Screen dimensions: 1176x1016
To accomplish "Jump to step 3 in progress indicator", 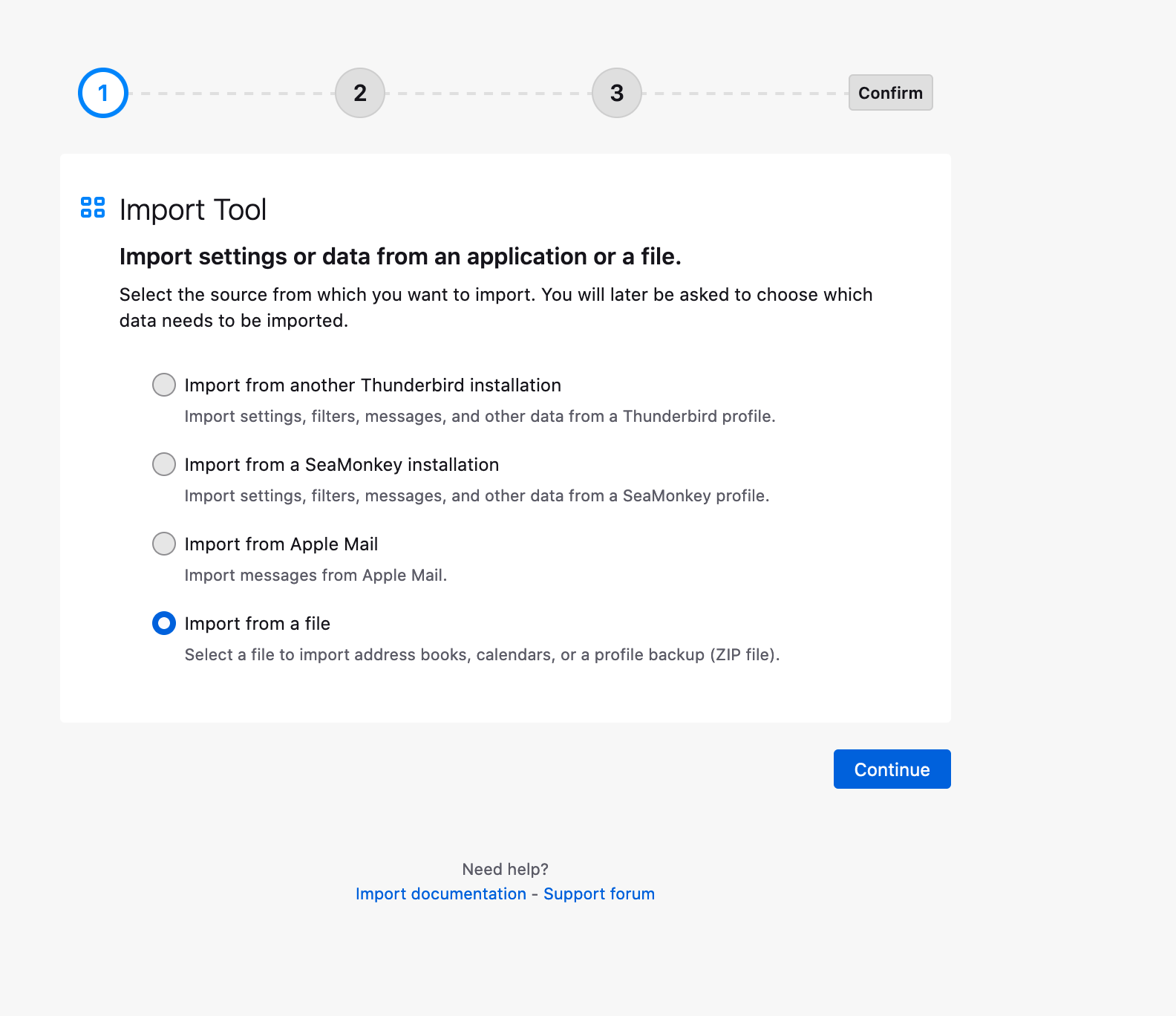I will (617, 93).
